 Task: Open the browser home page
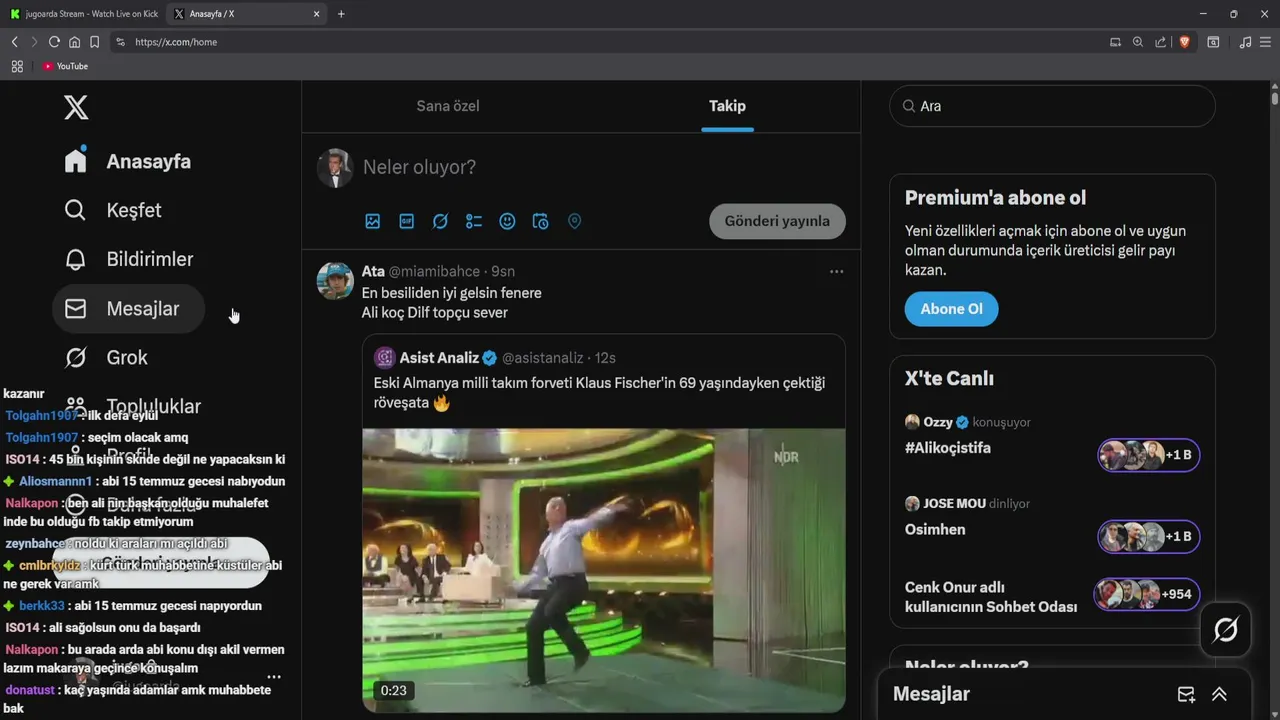click(x=74, y=42)
